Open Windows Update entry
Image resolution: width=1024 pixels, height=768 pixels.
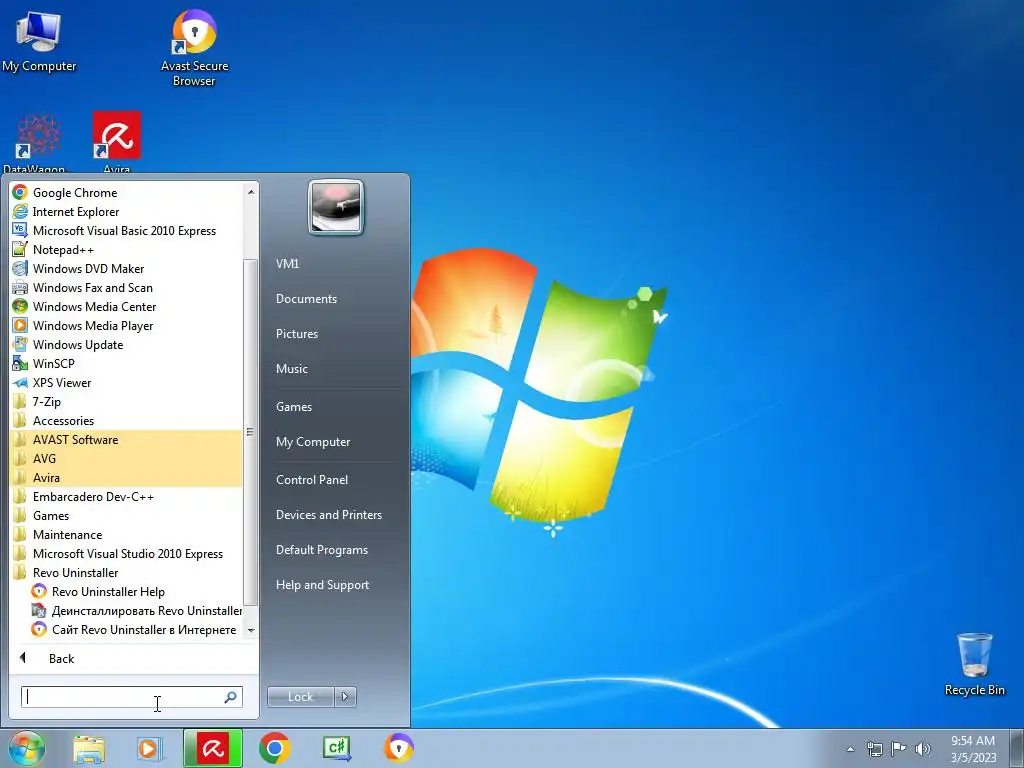(x=127, y=344)
